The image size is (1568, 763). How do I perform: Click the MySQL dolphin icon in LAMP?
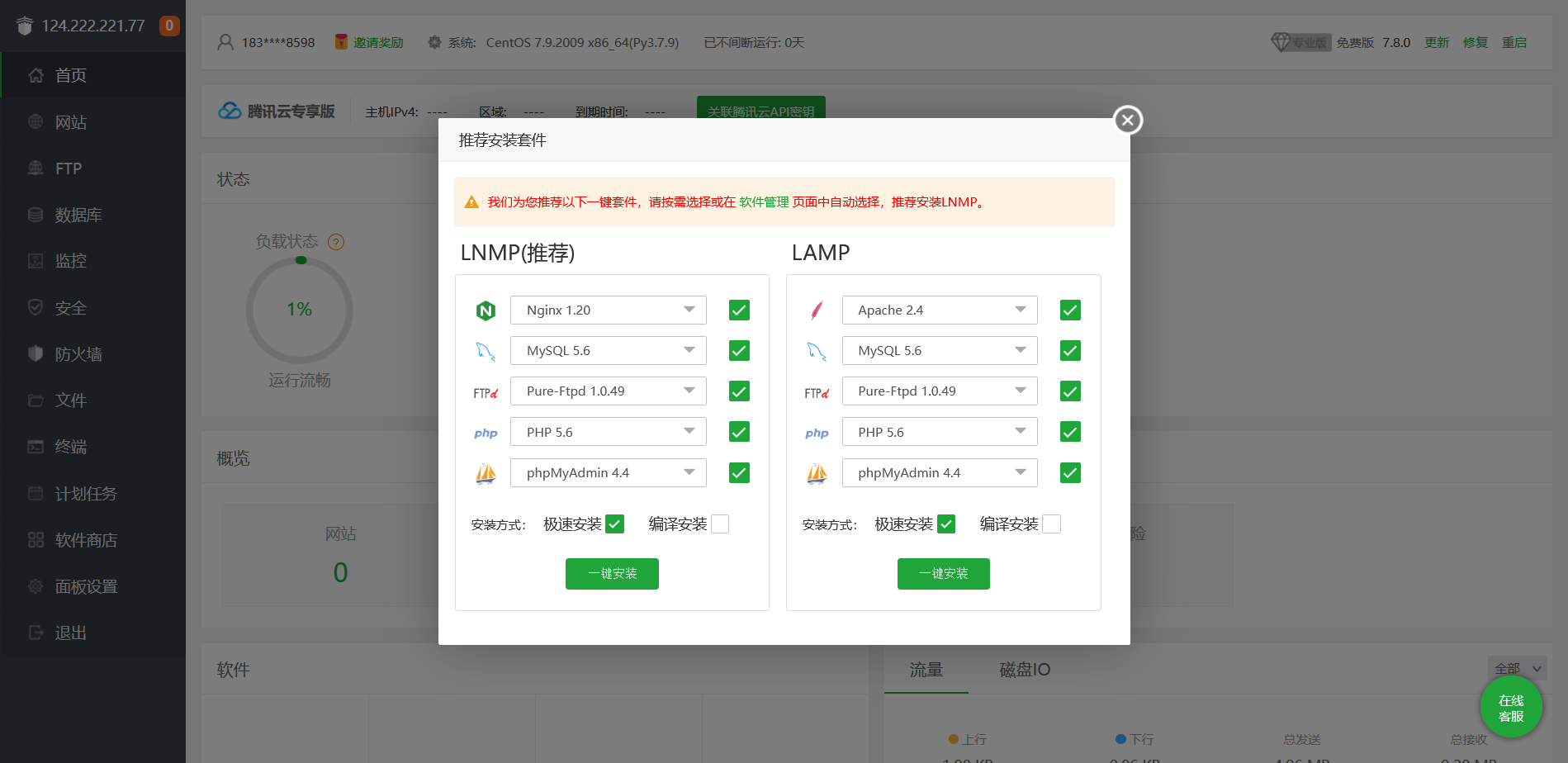pos(817,351)
